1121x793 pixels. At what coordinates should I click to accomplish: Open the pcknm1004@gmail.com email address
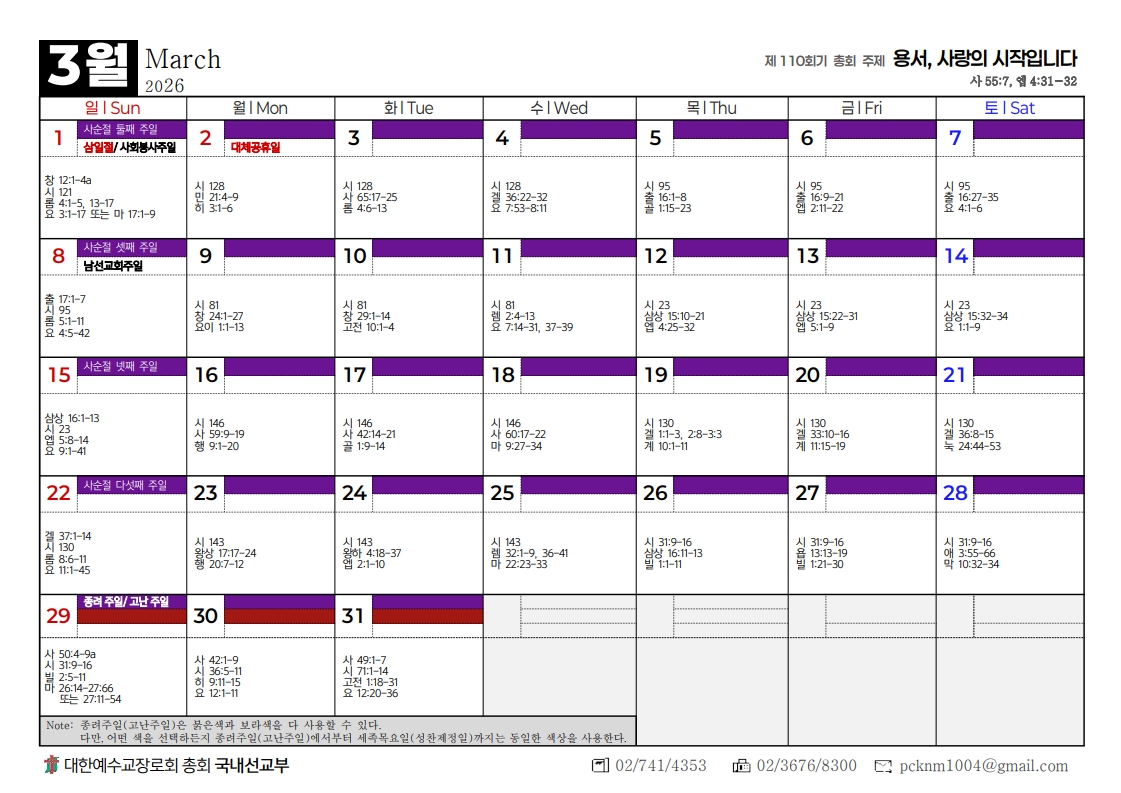tap(984, 766)
